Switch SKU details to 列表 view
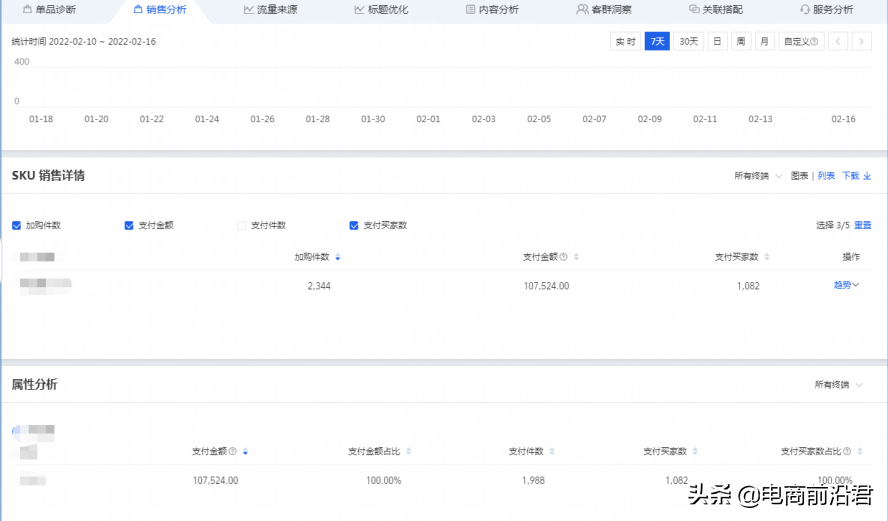The width and height of the screenshot is (888, 521). tap(826, 176)
